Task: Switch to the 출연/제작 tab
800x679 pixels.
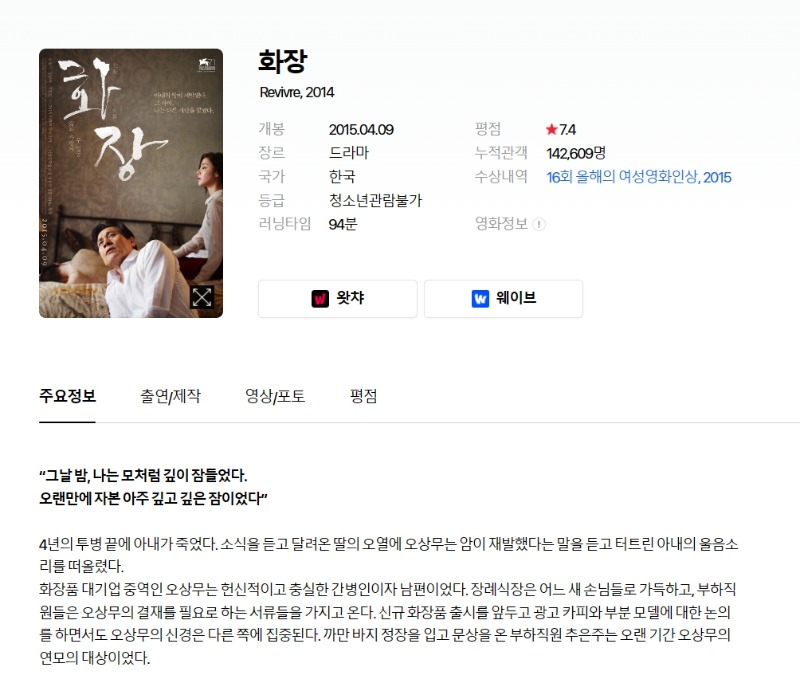Action: 170,396
